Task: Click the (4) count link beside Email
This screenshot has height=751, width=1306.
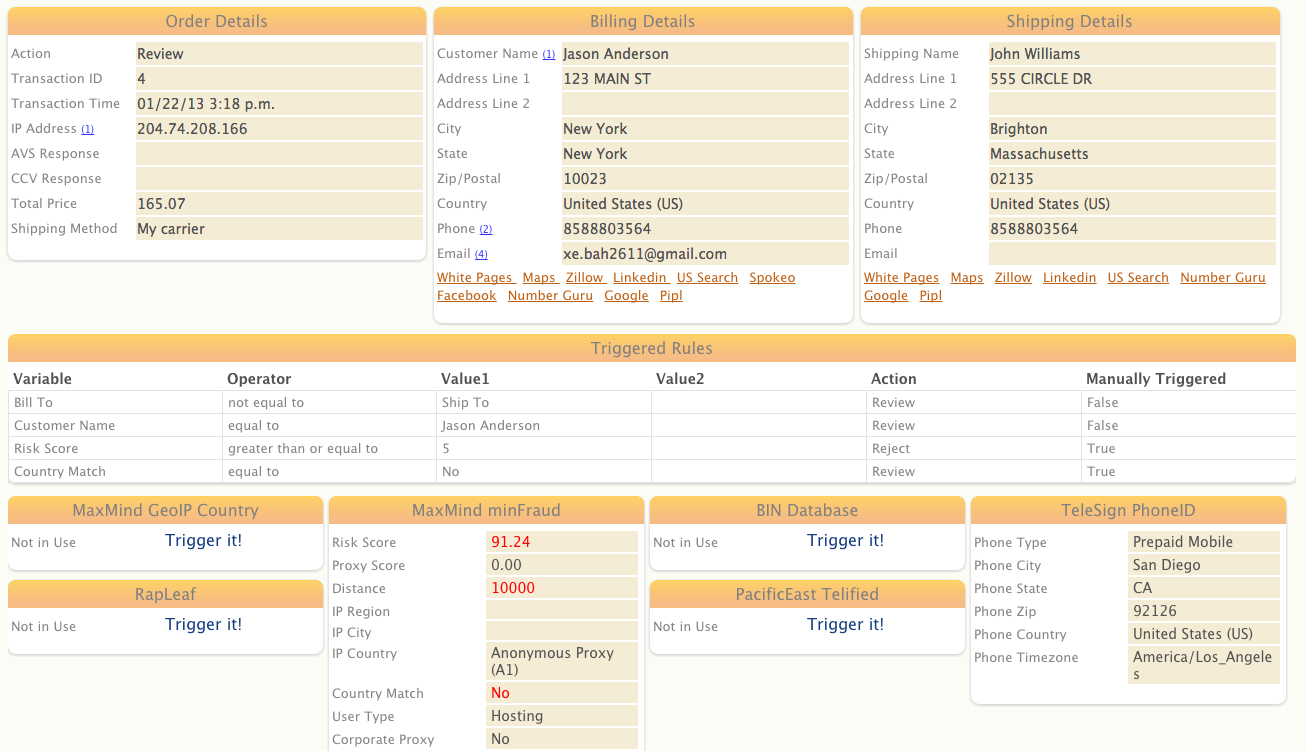Action: [x=481, y=255]
